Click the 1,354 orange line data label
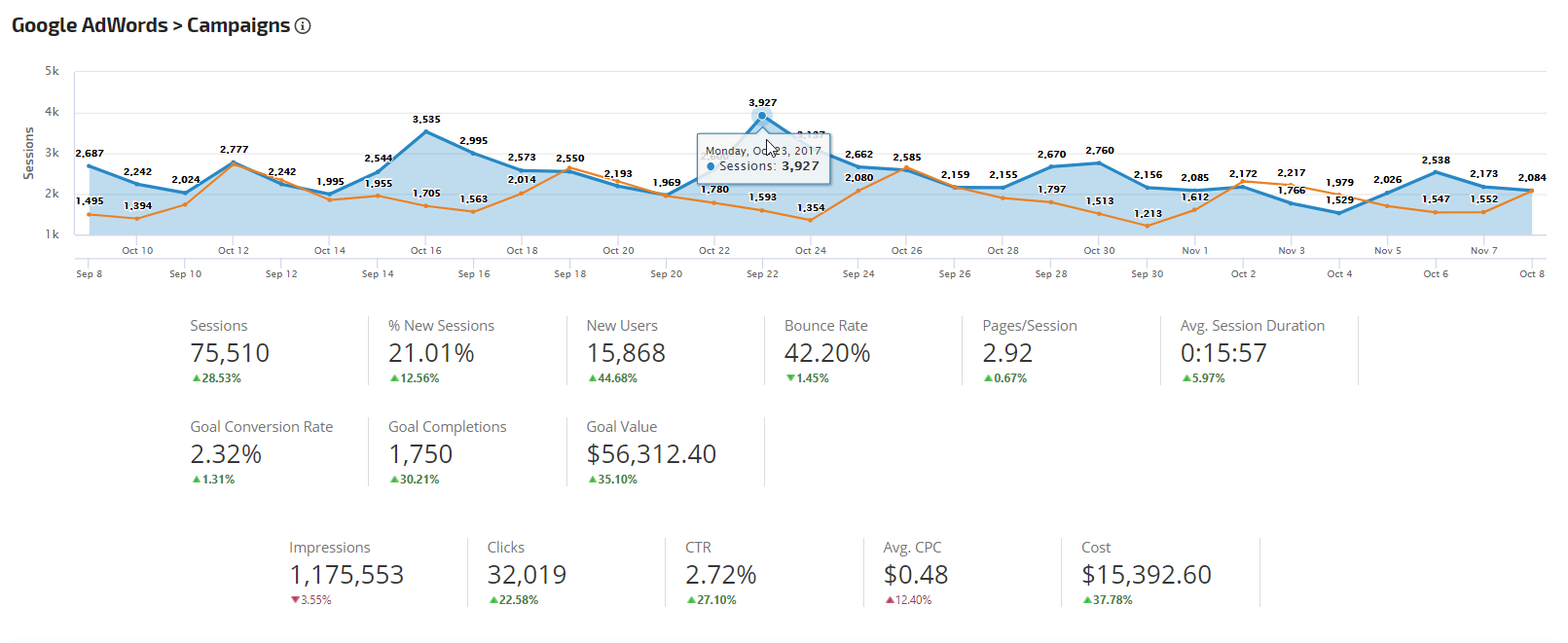This screenshot has height=643, width=1568. [x=811, y=208]
